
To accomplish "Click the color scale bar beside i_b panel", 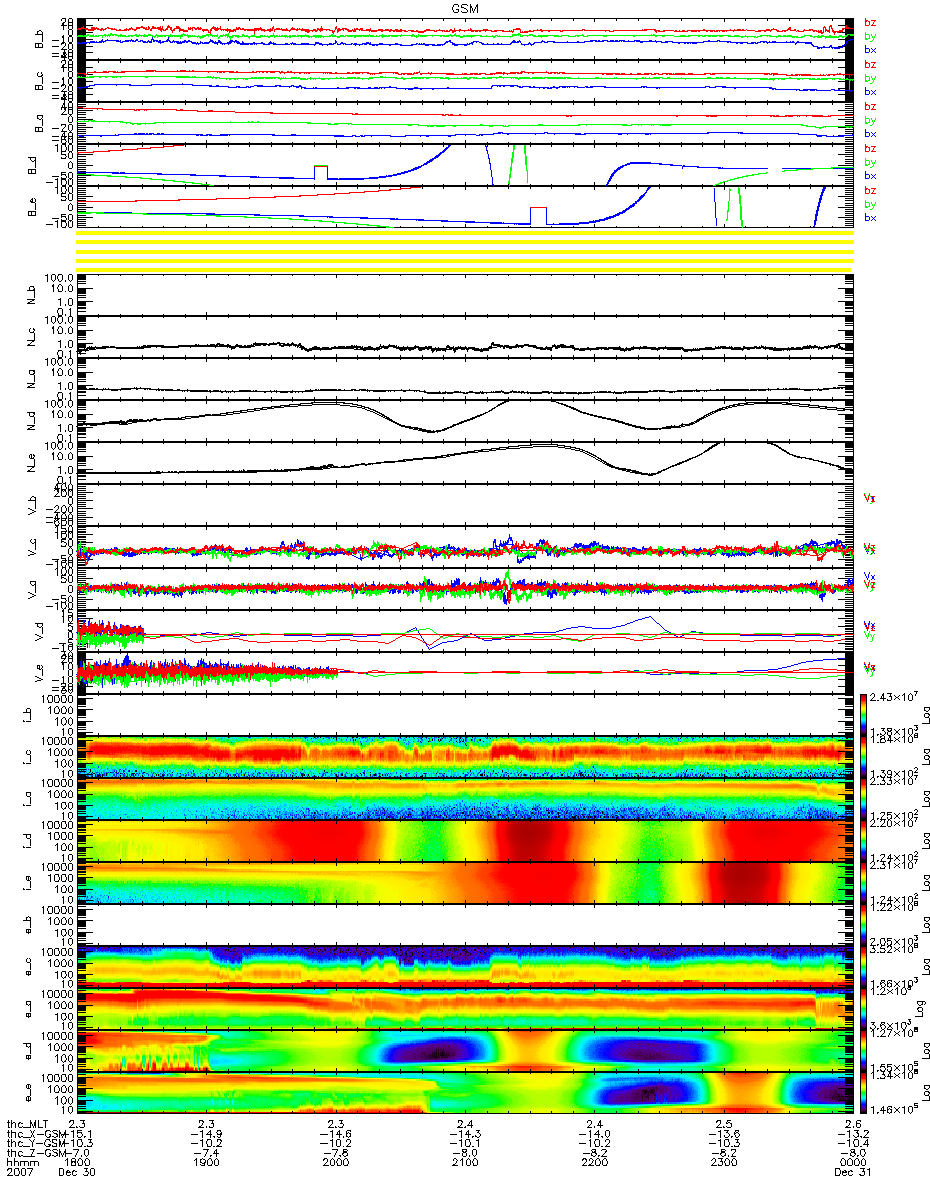I will [x=861, y=714].
